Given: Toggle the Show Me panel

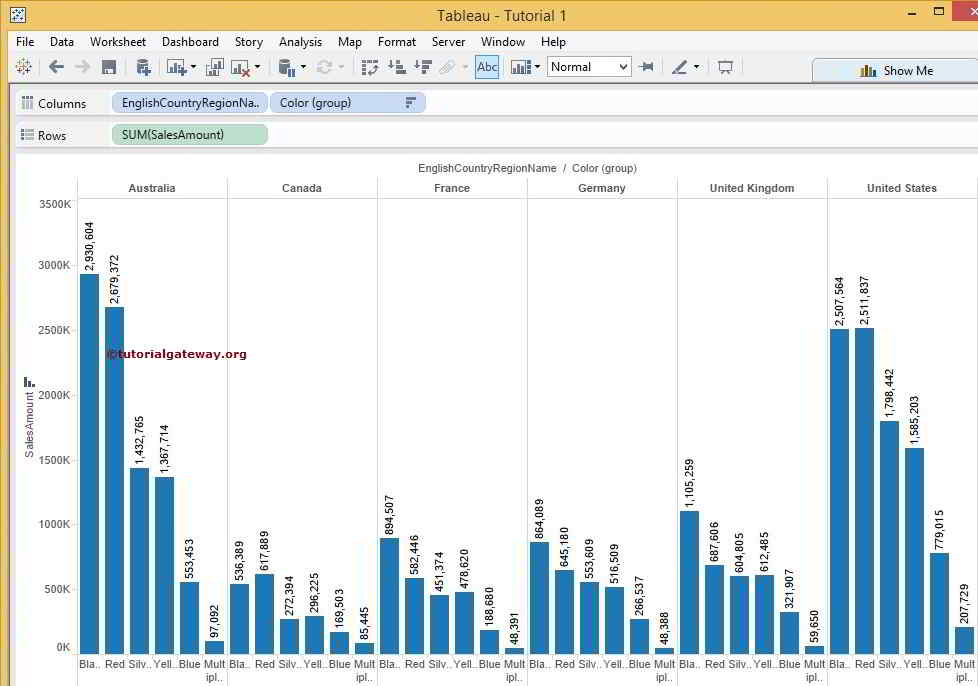Looking at the screenshot, I should 895,70.
